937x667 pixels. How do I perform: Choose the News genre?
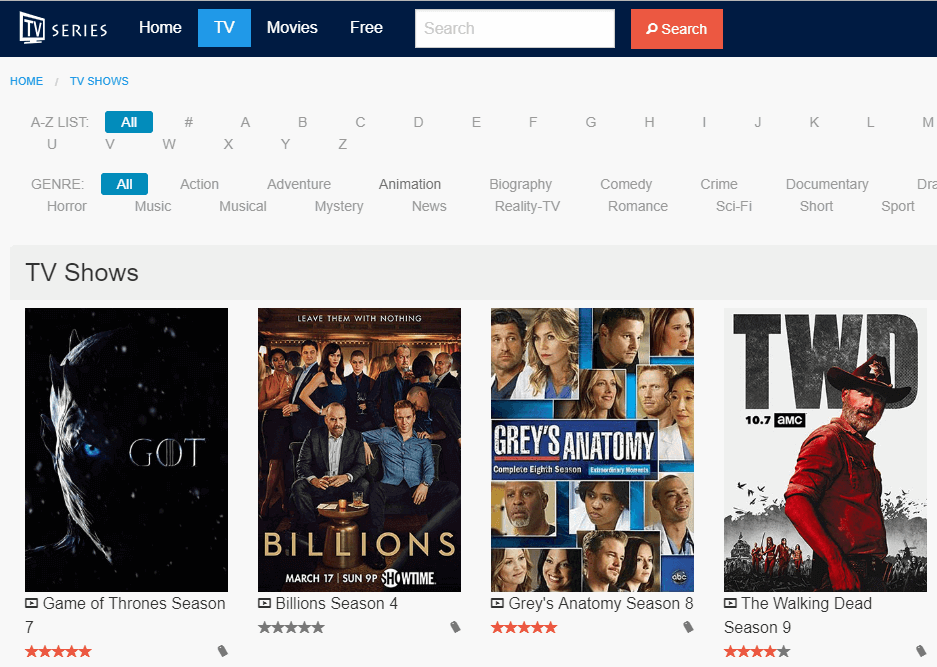429,206
